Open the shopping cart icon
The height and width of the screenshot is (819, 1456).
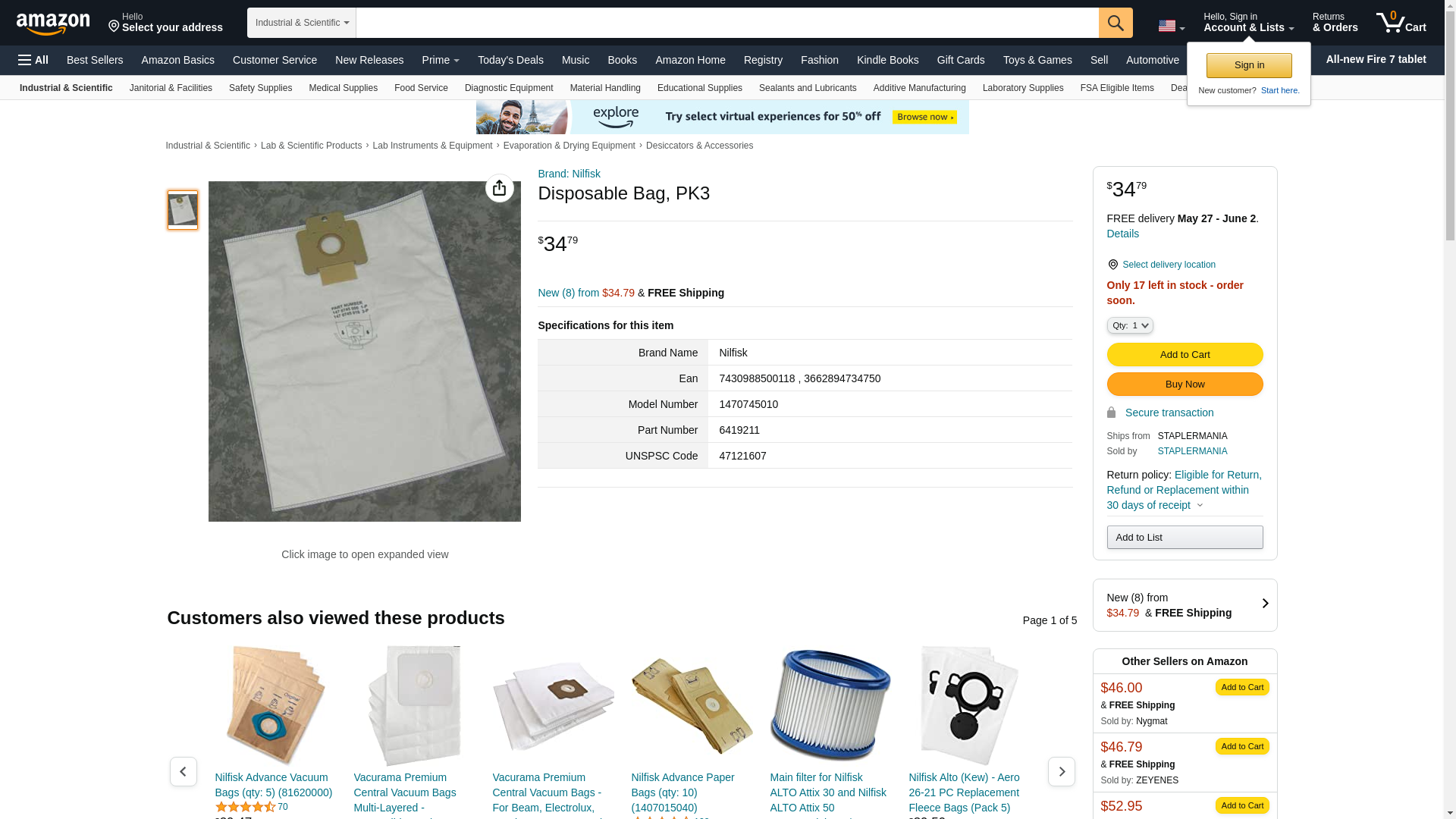1401,22
